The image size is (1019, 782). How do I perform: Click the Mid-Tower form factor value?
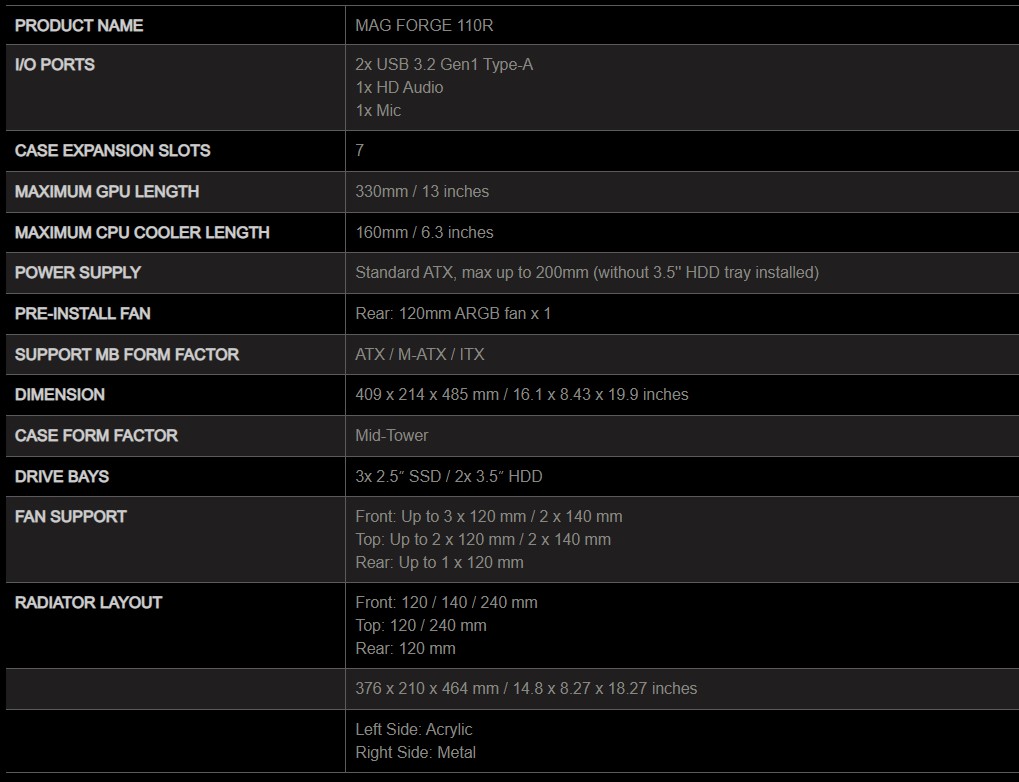click(x=392, y=435)
